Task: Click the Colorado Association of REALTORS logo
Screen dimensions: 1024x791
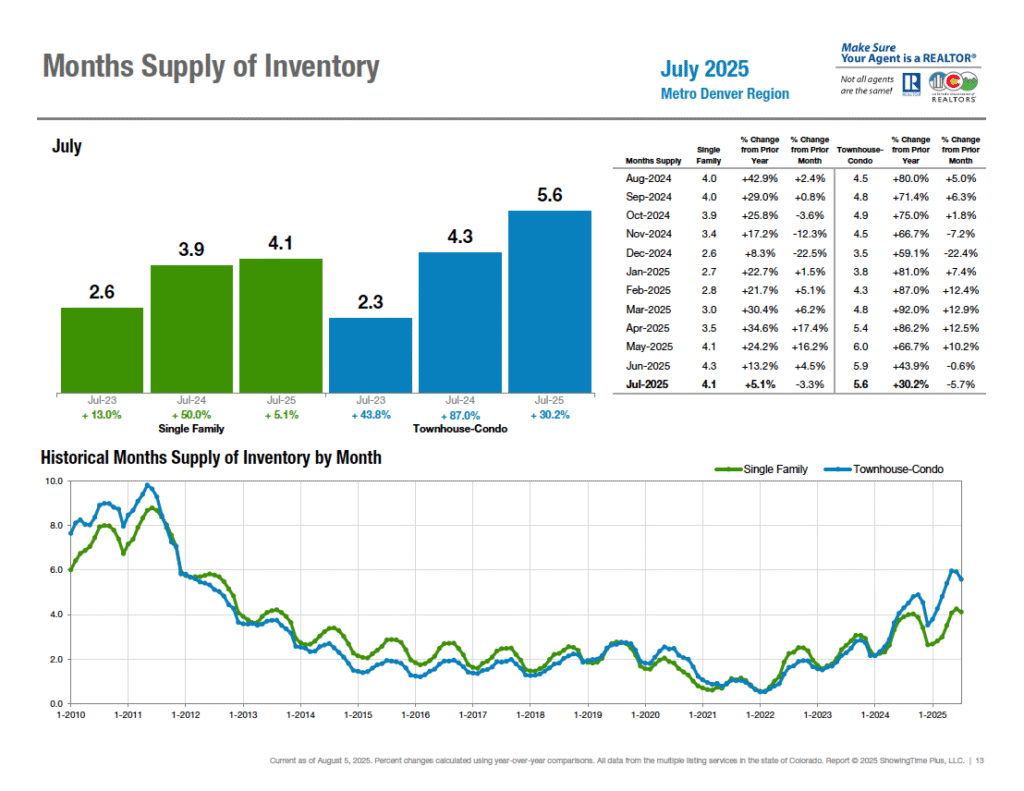Action: 953,88
